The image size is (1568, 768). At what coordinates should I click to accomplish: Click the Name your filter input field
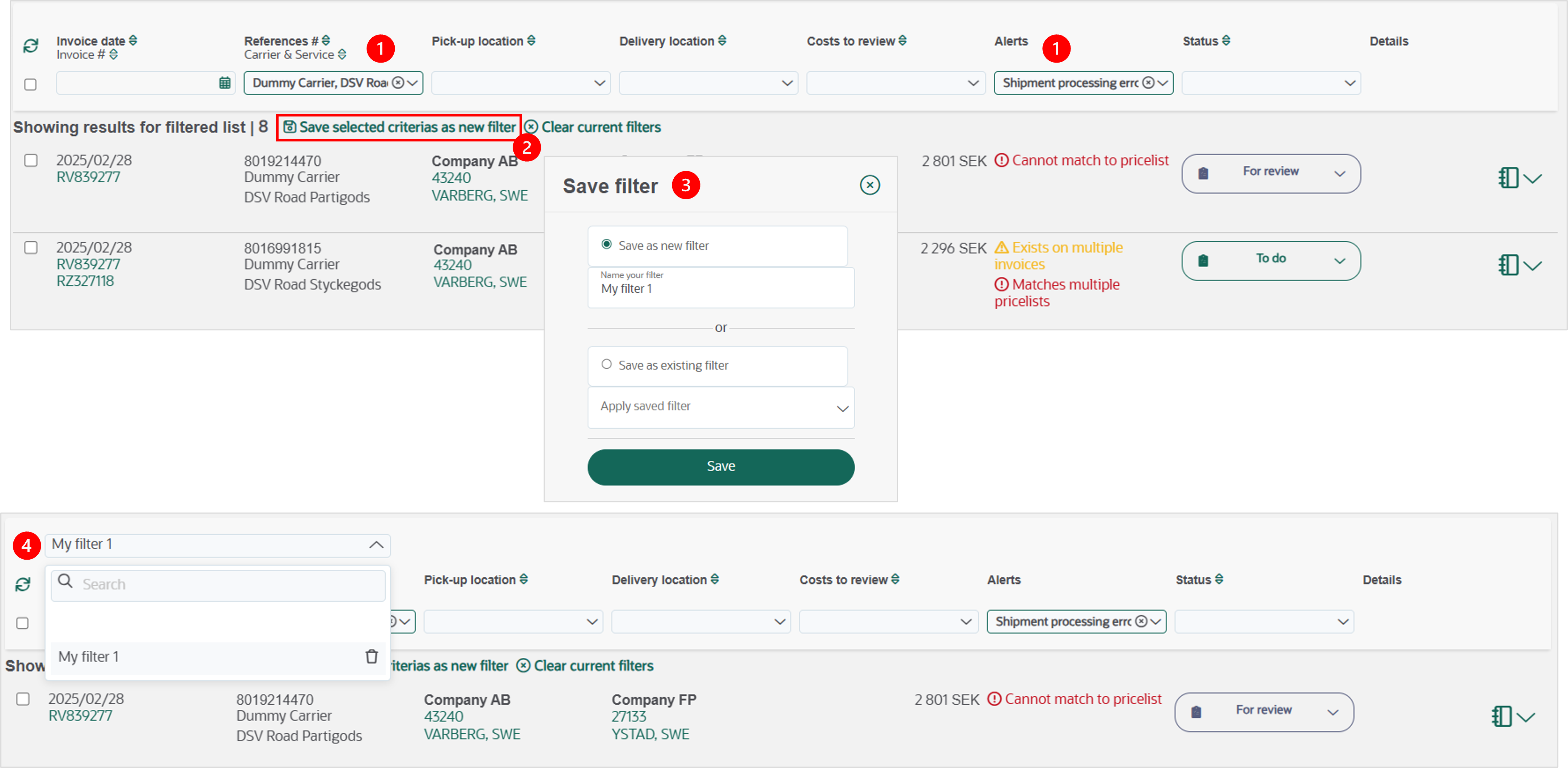(721, 287)
